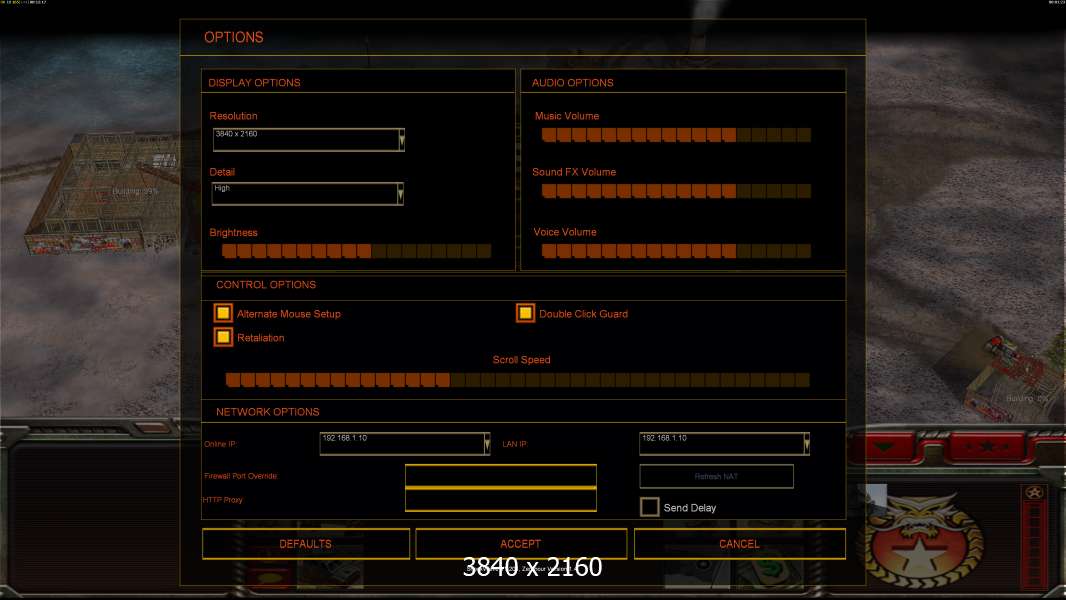Click the Firewall Port Override label
The image size is (1066, 600).
click(x=241, y=476)
